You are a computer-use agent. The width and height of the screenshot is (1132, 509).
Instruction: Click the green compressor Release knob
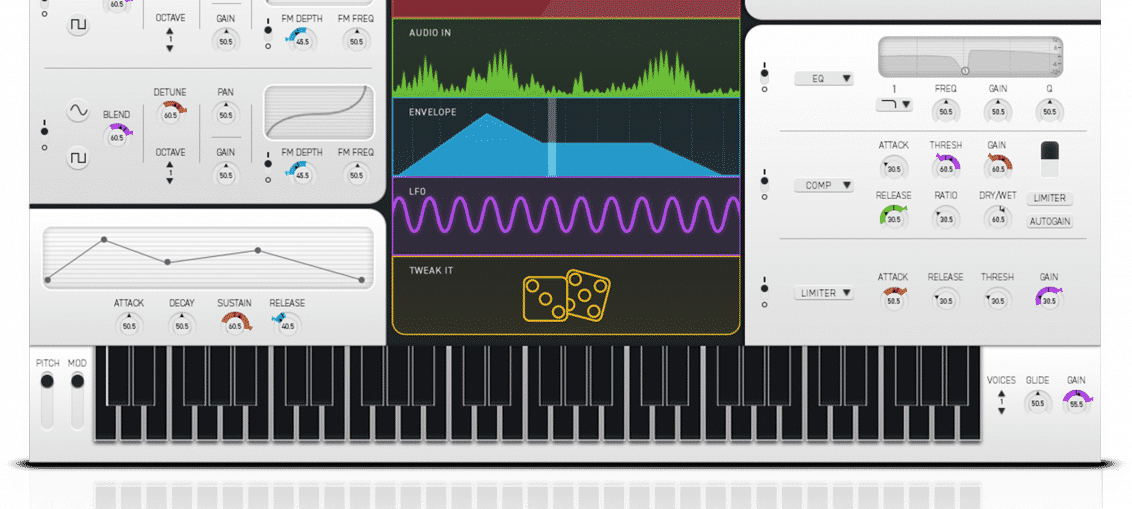pyautogui.click(x=893, y=216)
